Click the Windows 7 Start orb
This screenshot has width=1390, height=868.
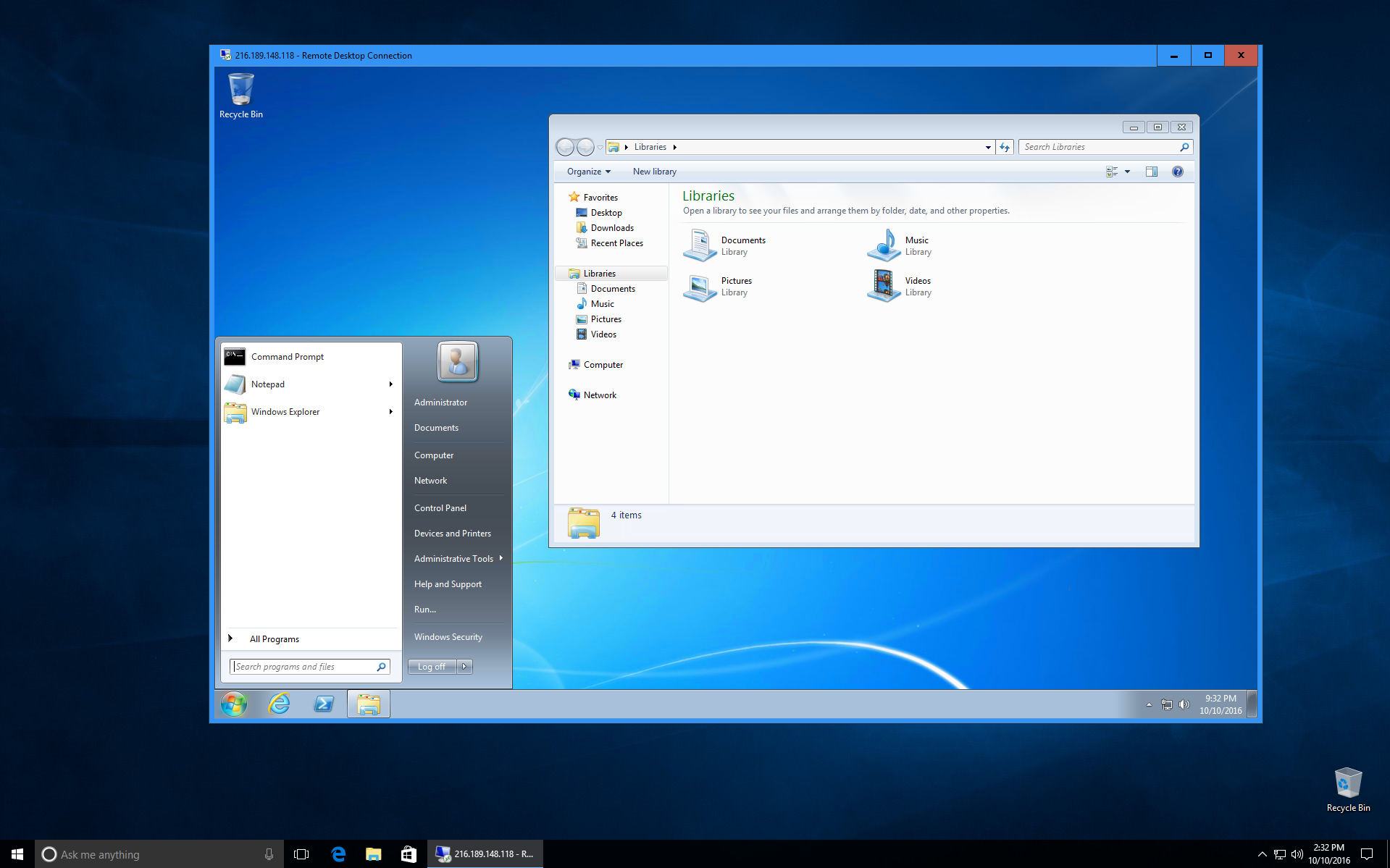pyautogui.click(x=234, y=704)
